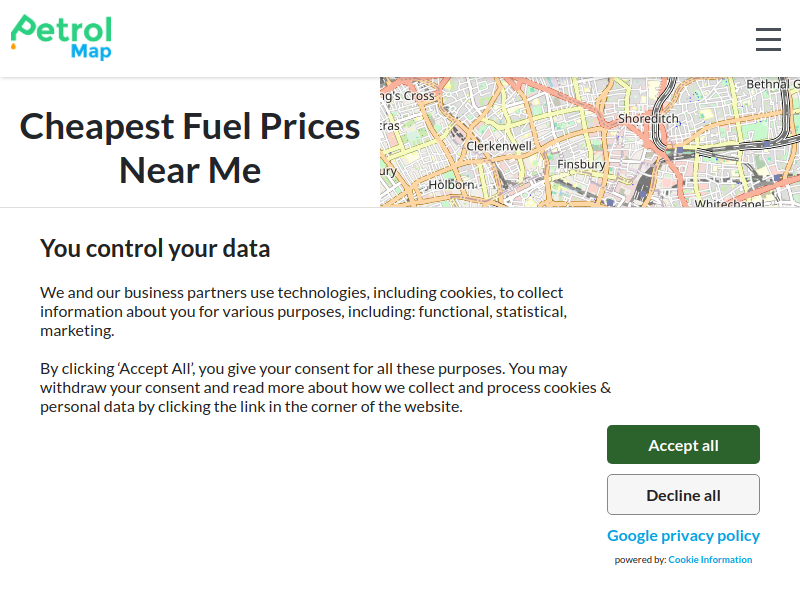Image resolution: width=800 pixels, height=600 pixels.
Task: Click the Accept All consent explanation paragraph
Action: point(326,387)
